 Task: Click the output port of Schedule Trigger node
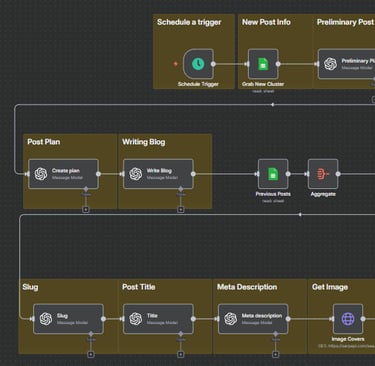(x=213, y=64)
